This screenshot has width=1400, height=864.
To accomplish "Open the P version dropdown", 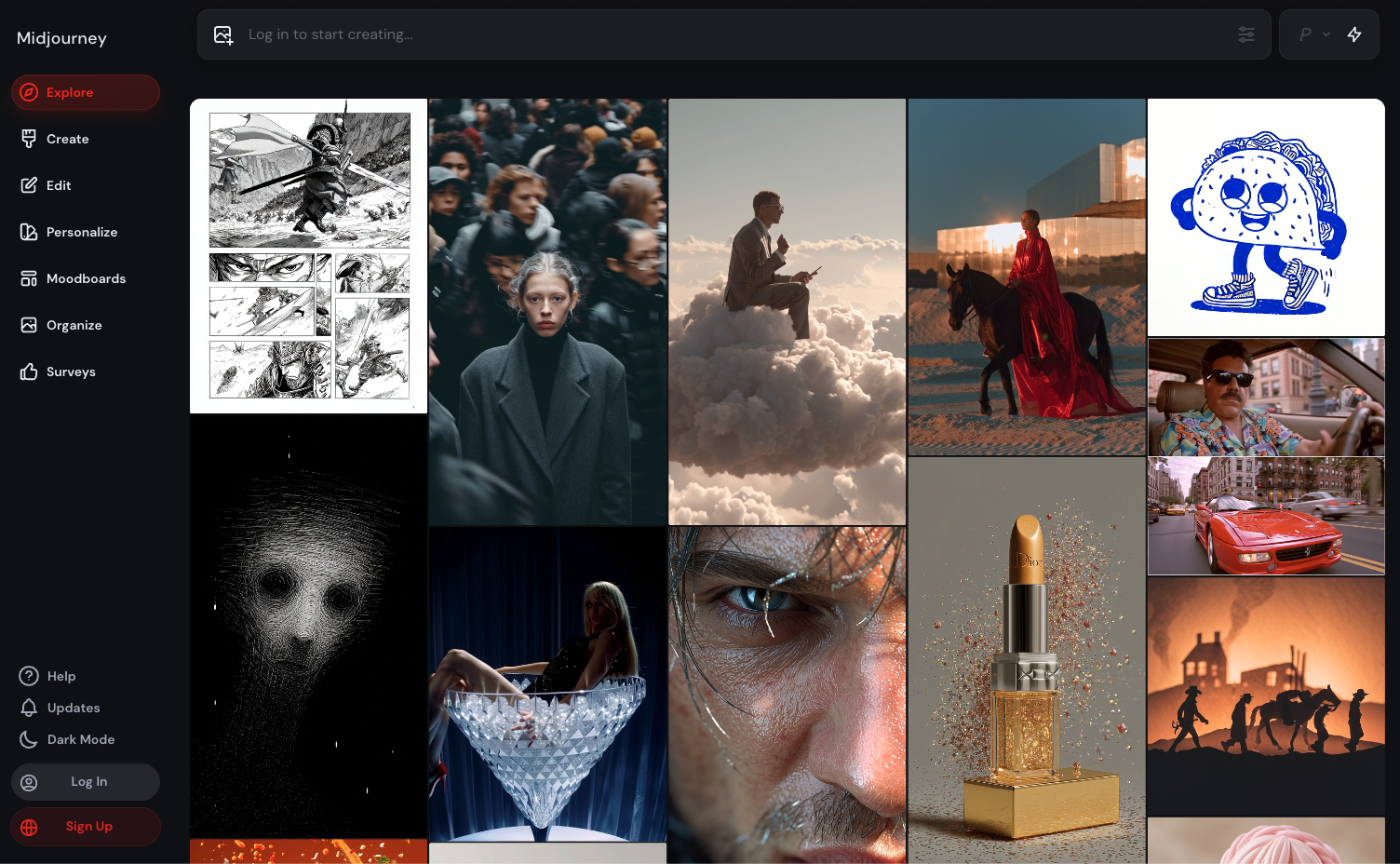I will [x=1312, y=34].
